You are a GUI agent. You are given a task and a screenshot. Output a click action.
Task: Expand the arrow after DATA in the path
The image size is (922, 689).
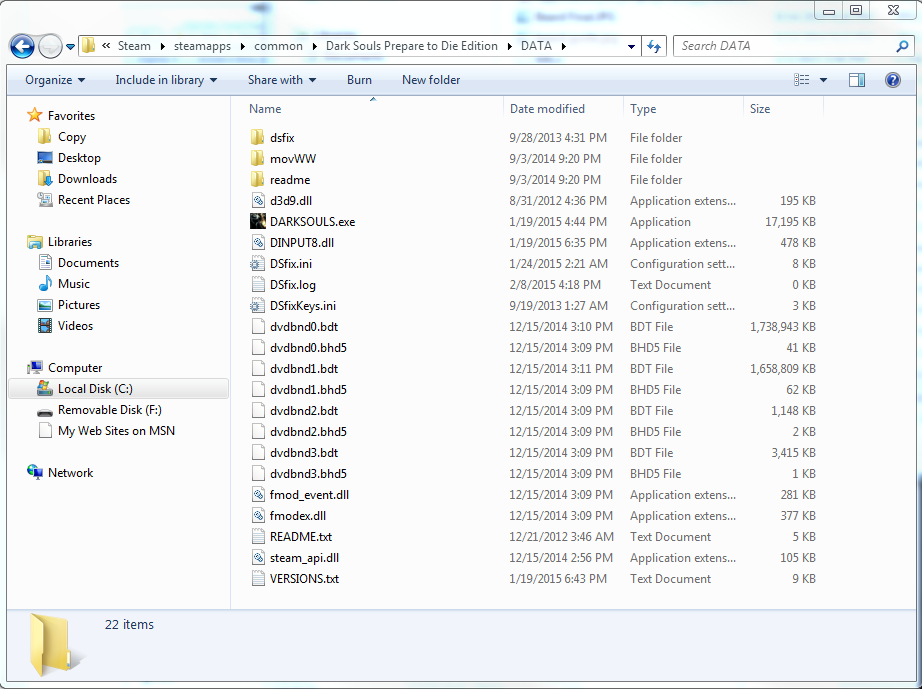tap(563, 46)
